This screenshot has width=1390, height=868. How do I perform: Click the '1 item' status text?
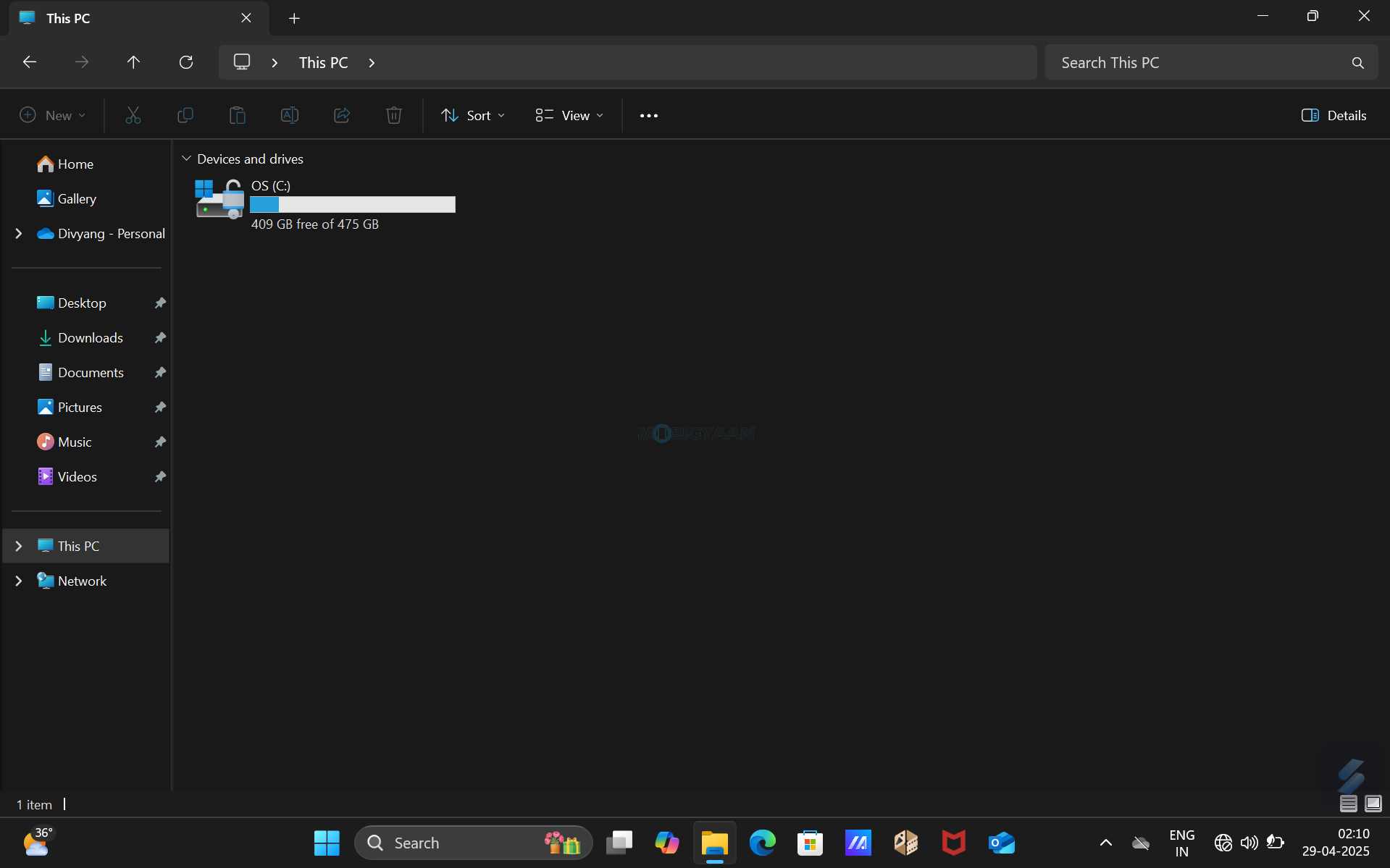tap(34, 804)
